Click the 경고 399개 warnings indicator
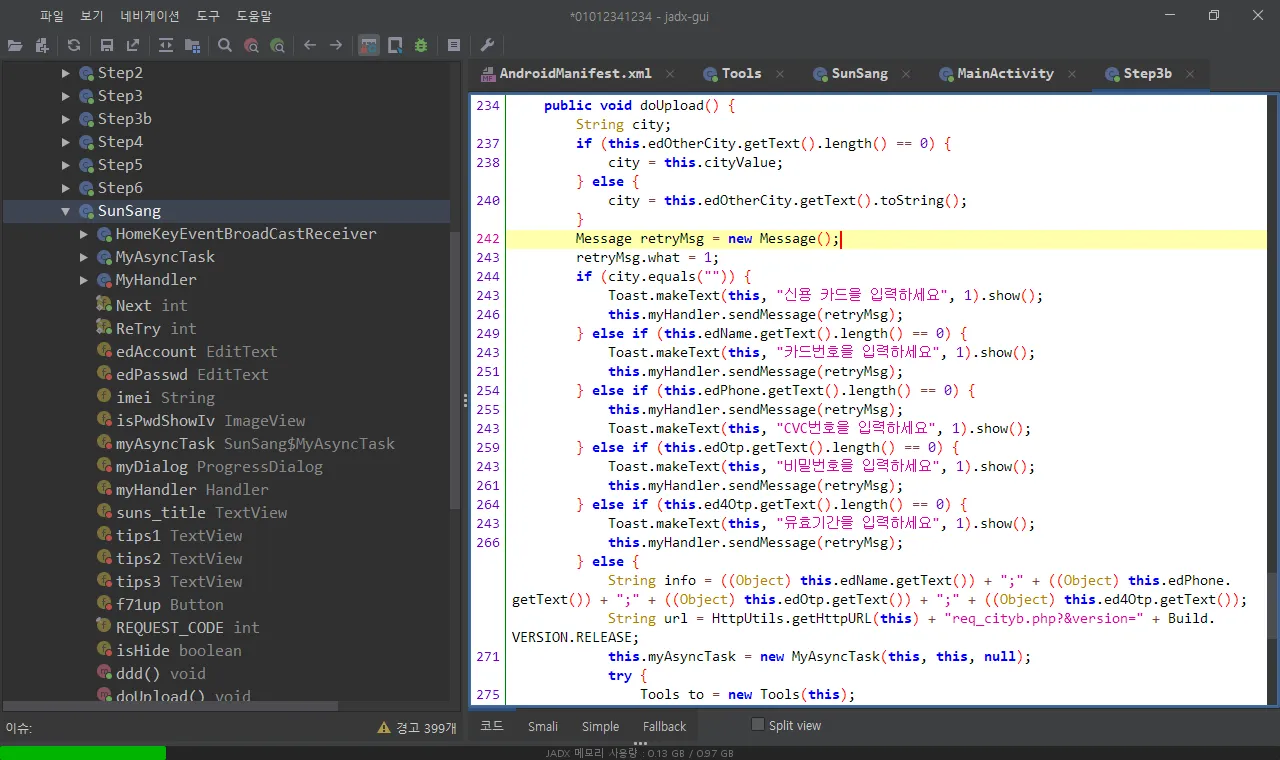1280x760 pixels. pos(417,728)
